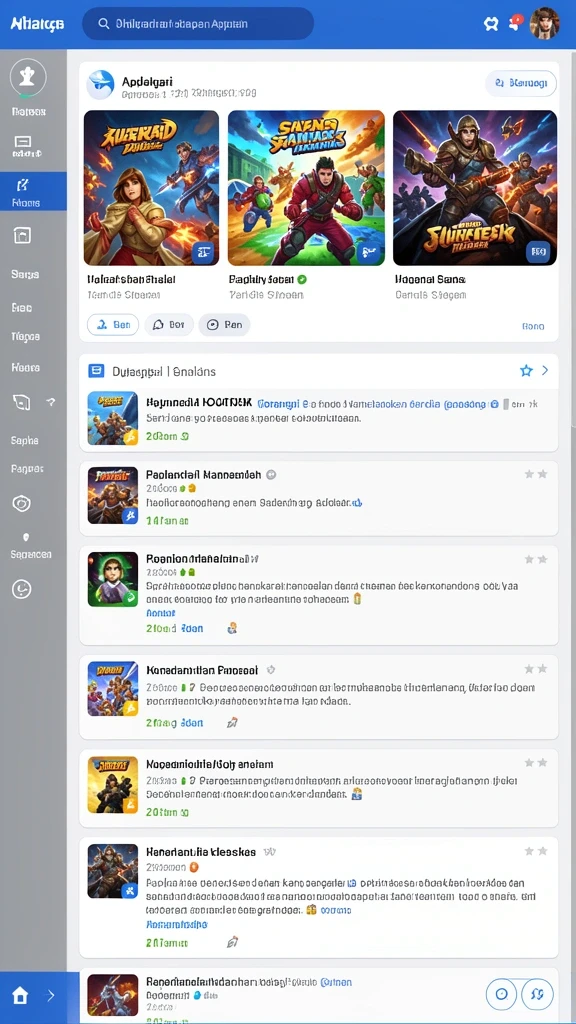
Task: Click the share icon under "Kanadanuitlan" row text
Action: click(231, 723)
